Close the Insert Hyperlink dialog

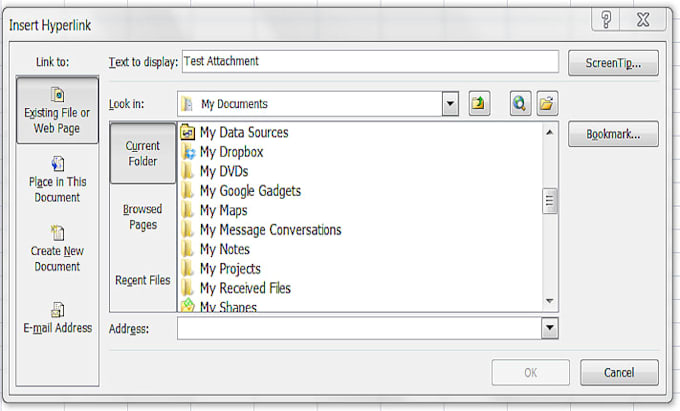643,20
